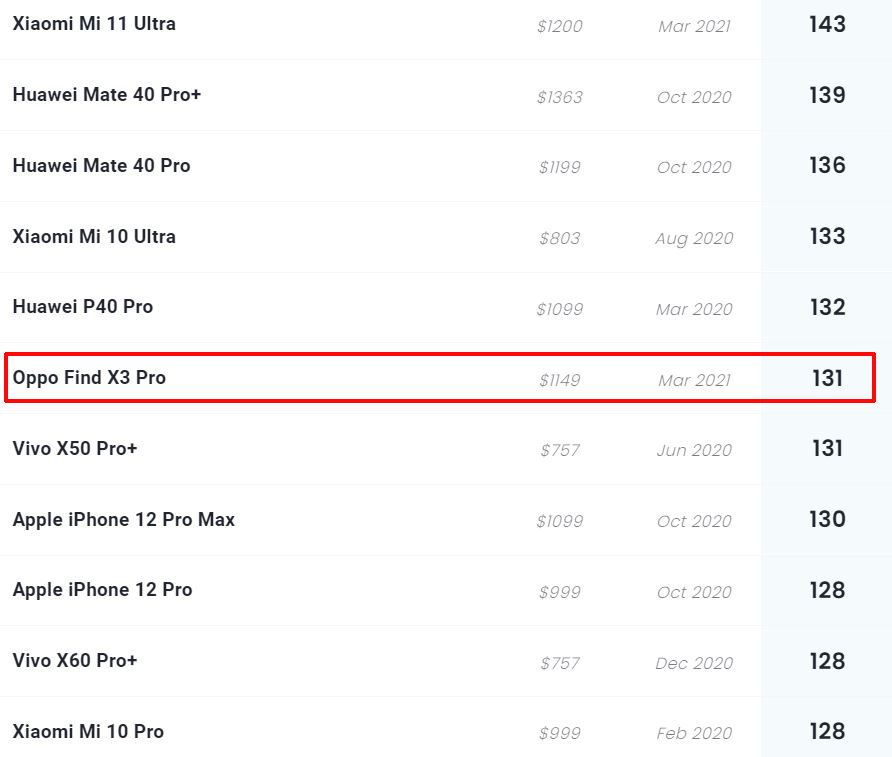Click the Aug 2020 release date
The image size is (892, 757).
[694, 238]
